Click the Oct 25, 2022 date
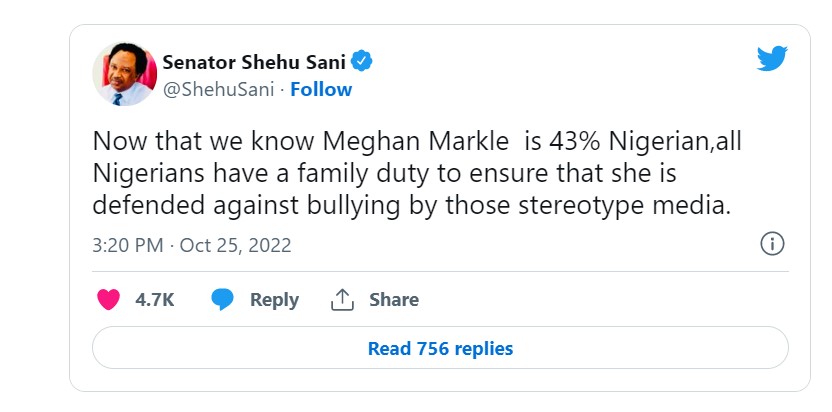This screenshot has width=832, height=412. click(x=236, y=245)
